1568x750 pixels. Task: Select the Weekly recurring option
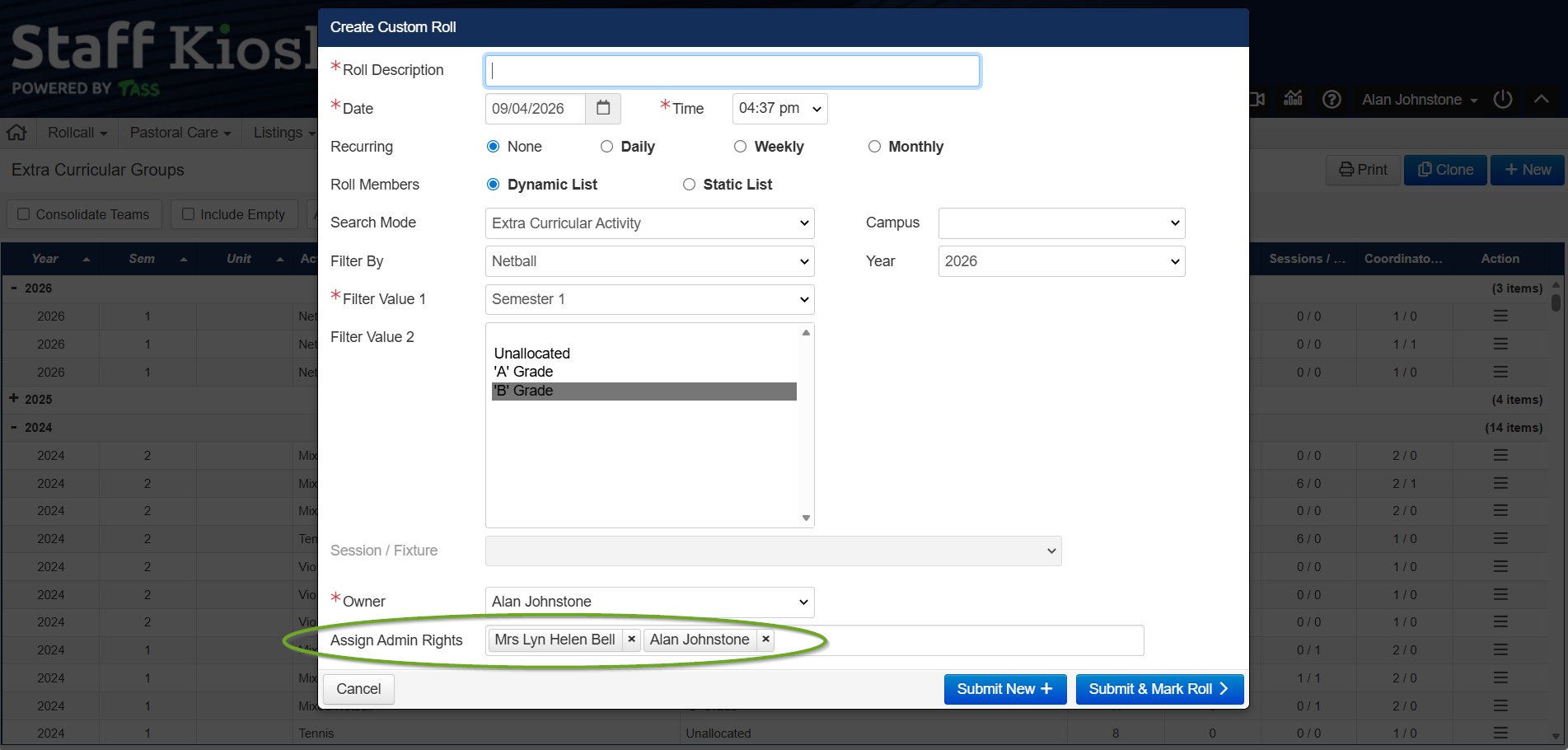point(740,147)
